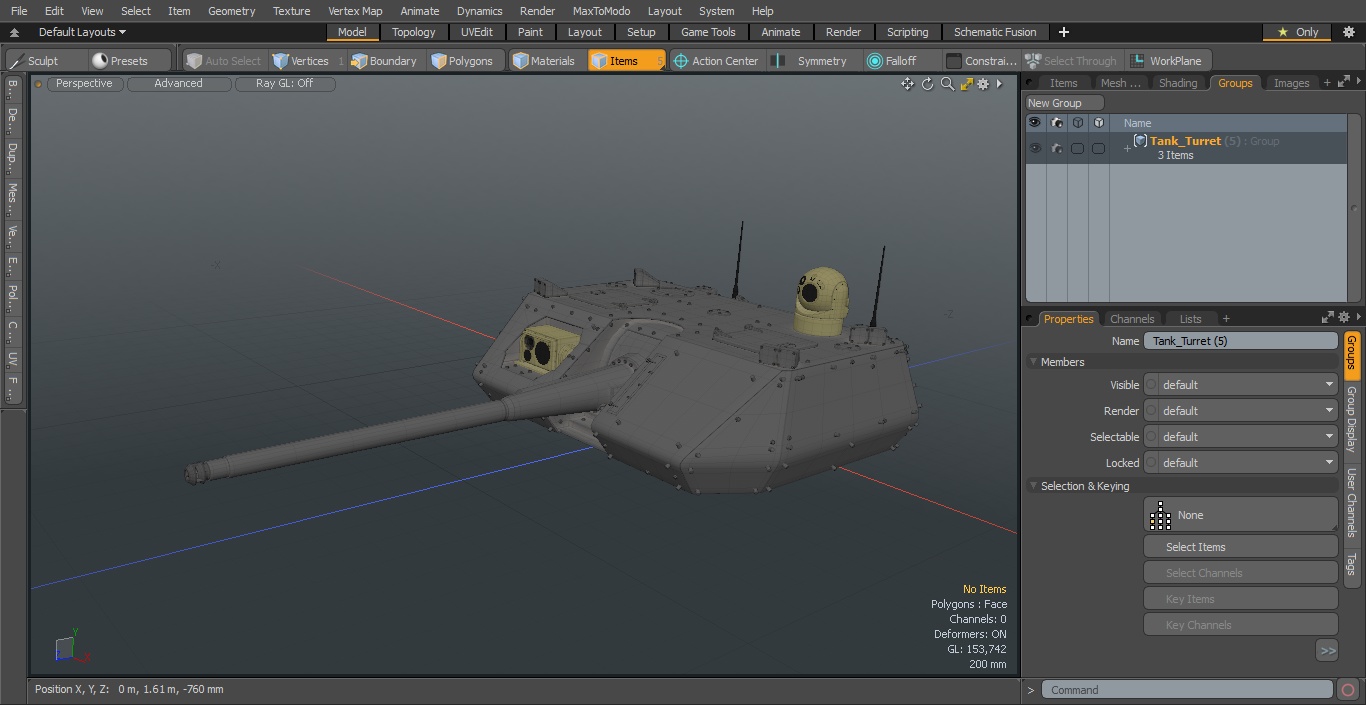Click the viewport zoom magnifier icon
The height and width of the screenshot is (705, 1366).
point(947,84)
